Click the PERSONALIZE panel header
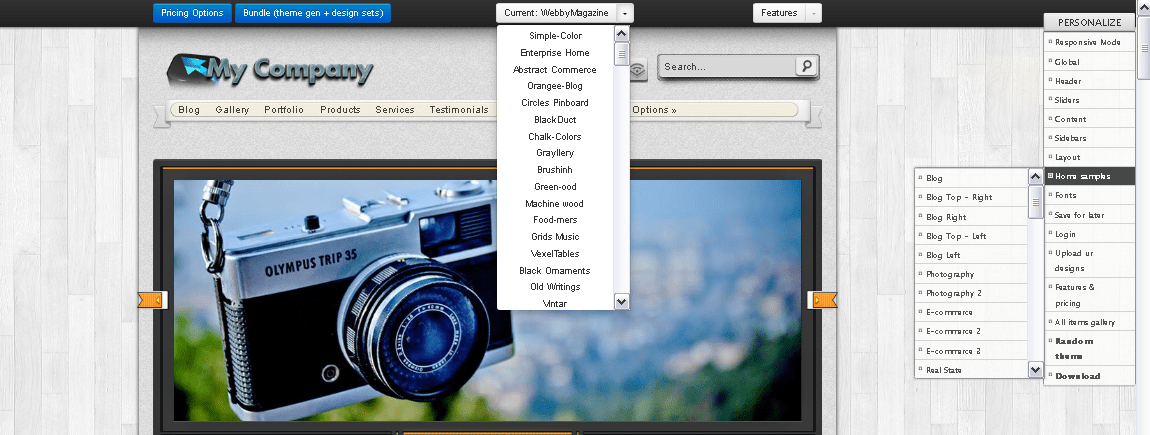The width and height of the screenshot is (1150, 435). click(1090, 23)
